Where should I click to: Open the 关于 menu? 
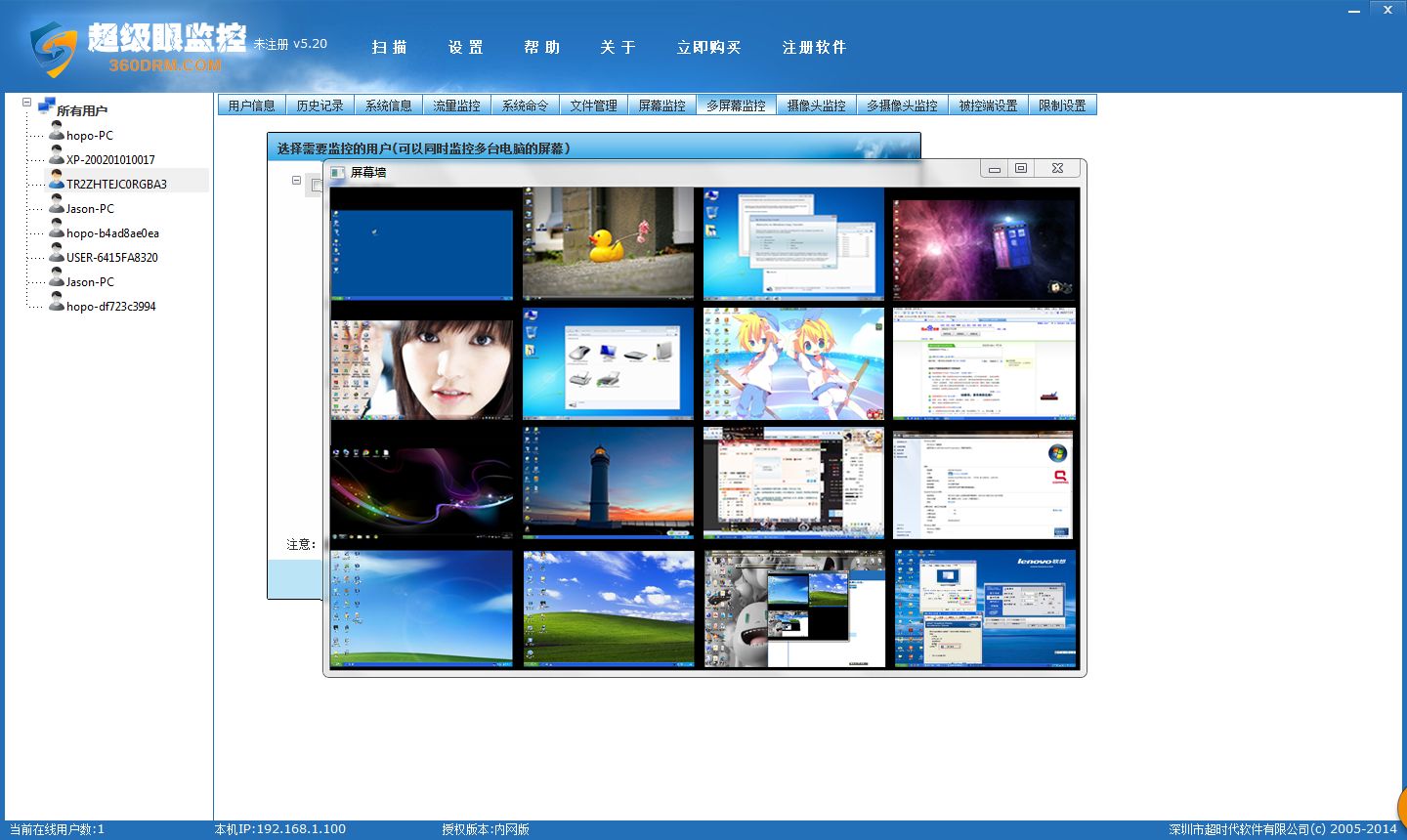[x=618, y=47]
